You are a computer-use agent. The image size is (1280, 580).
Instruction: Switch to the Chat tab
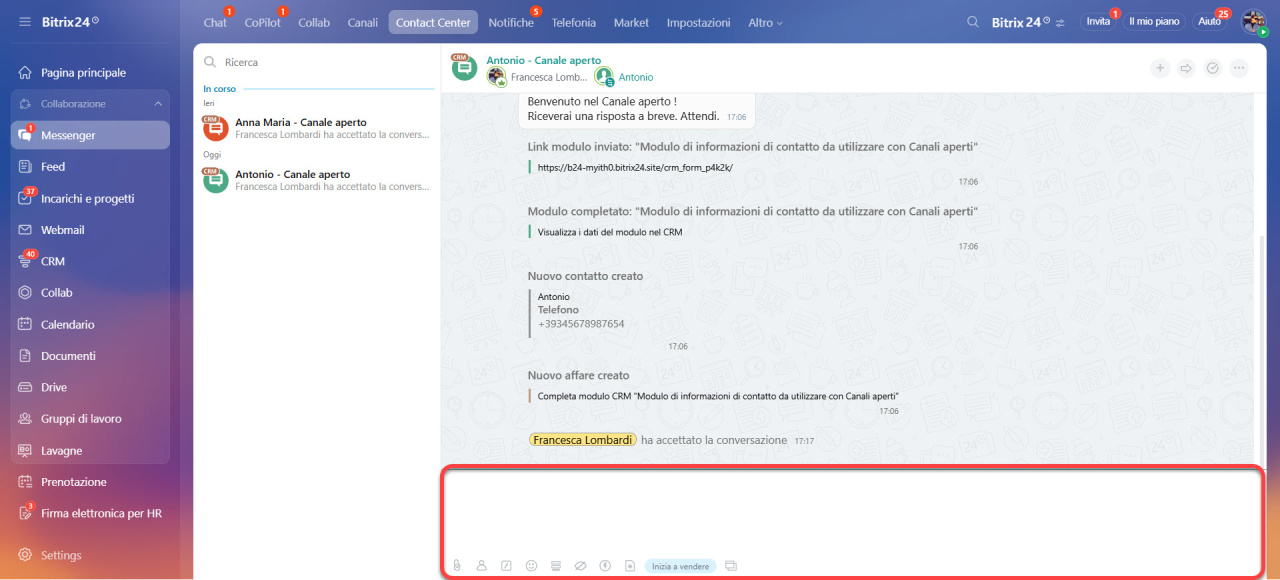coord(215,22)
